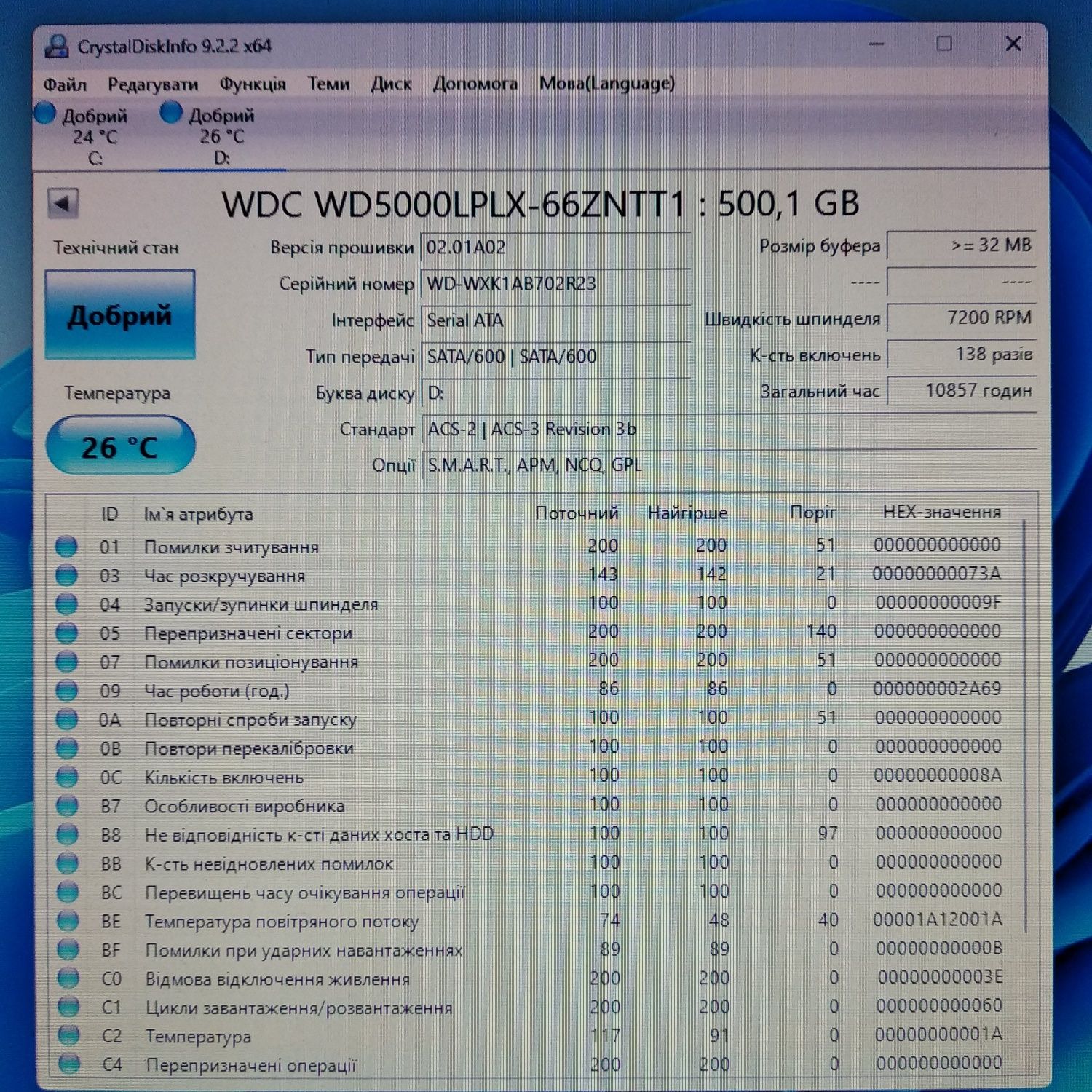
Task: Click status circle of attribute 09 row
Action: (x=66, y=690)
